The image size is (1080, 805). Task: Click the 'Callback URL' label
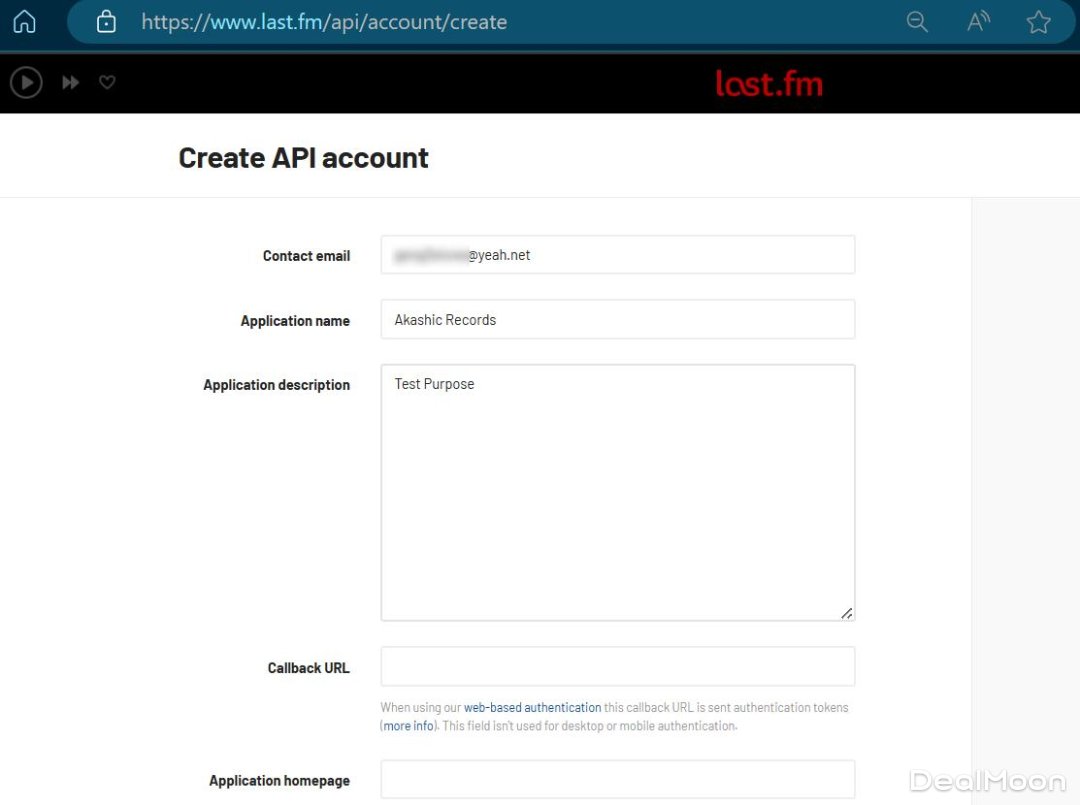pyautogui.click(x=308, y=668)
